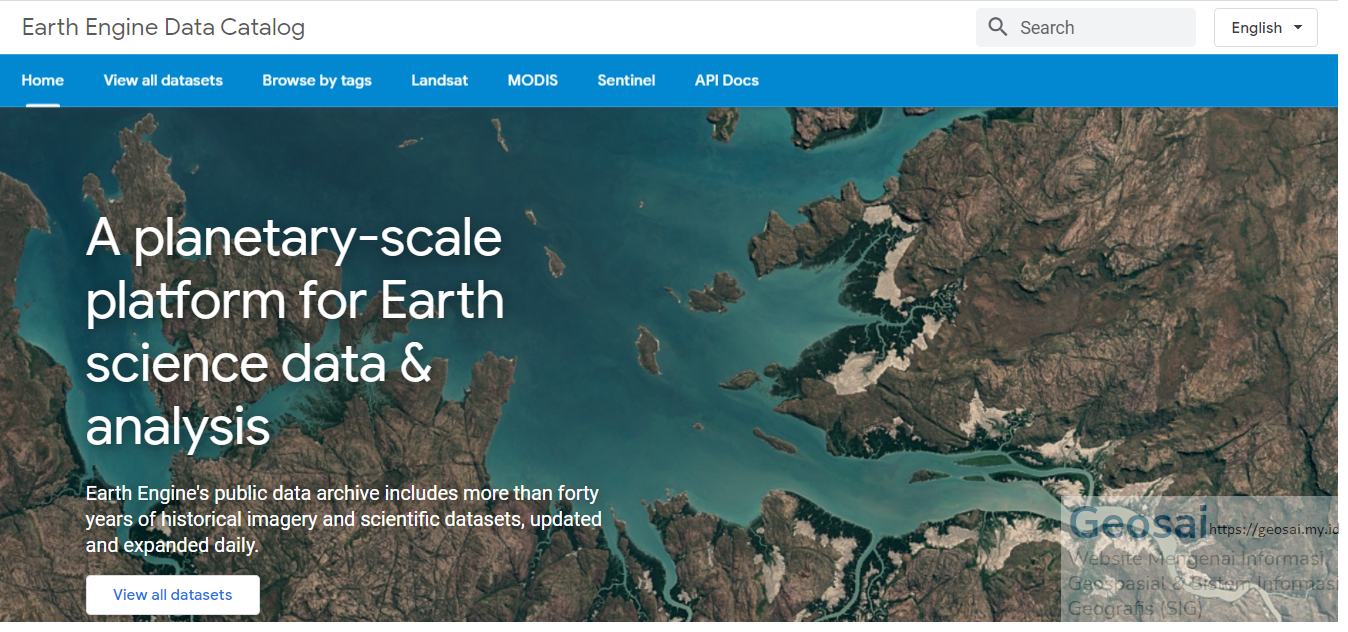1348x632 pixels.
Task: Click the search magnifier icon
Action: 997,27
